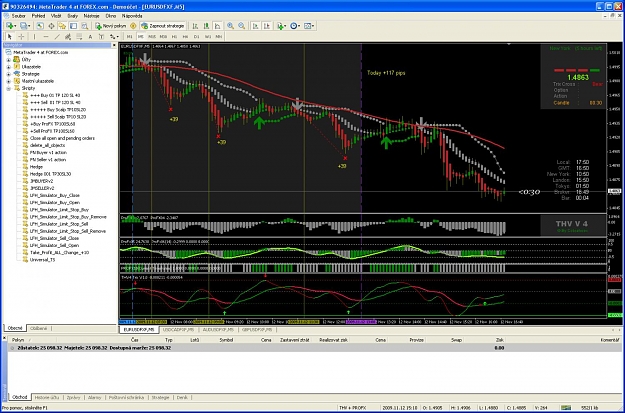The height and width of the screenshot is (413, 625).
Task: Open the Strategy Tester magnifier icon
Action: 85,26
